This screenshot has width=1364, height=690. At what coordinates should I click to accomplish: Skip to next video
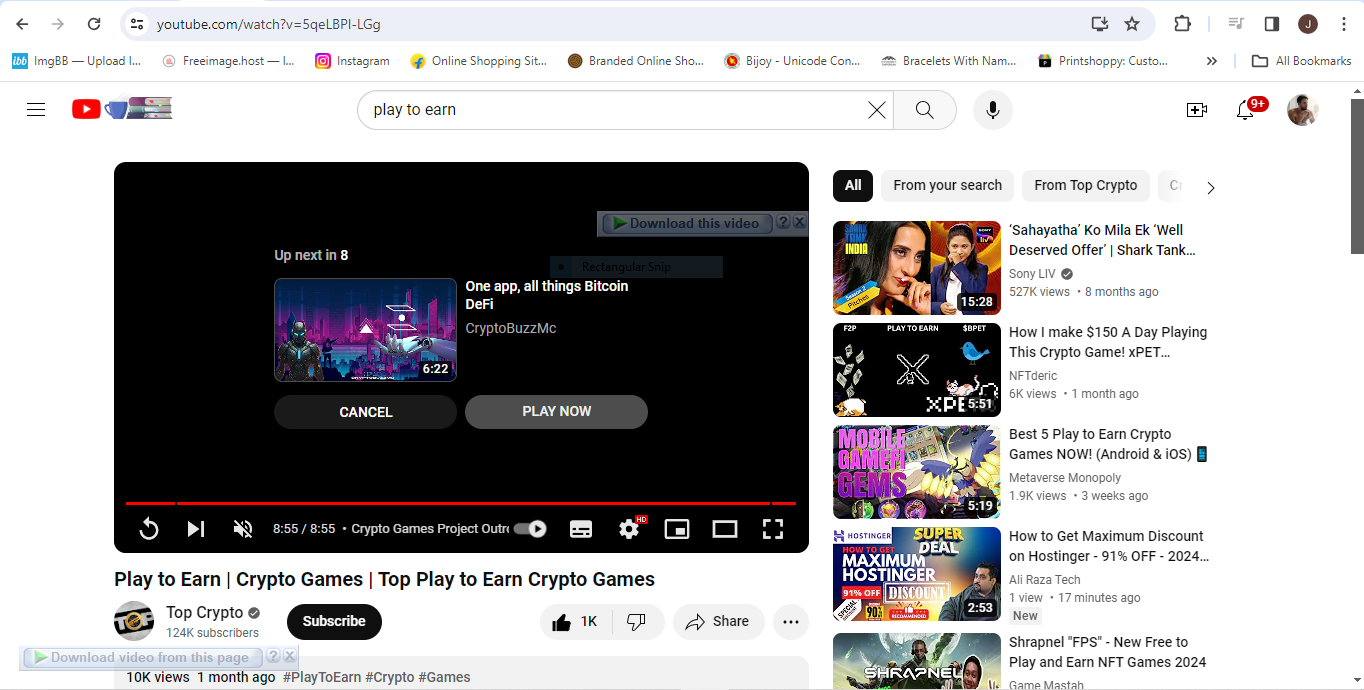pos(196,529)
